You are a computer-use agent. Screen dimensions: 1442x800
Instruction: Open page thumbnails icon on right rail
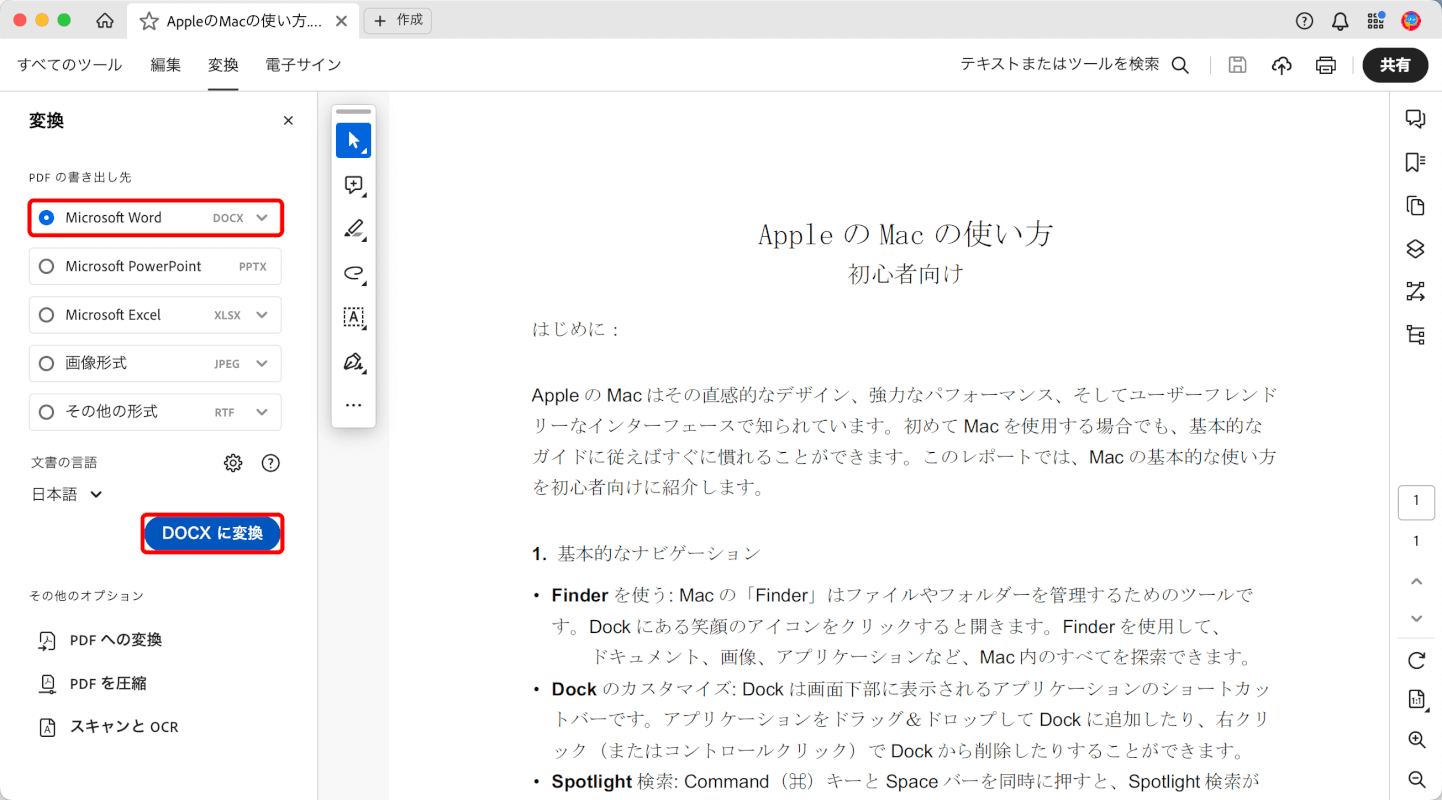1415,206
